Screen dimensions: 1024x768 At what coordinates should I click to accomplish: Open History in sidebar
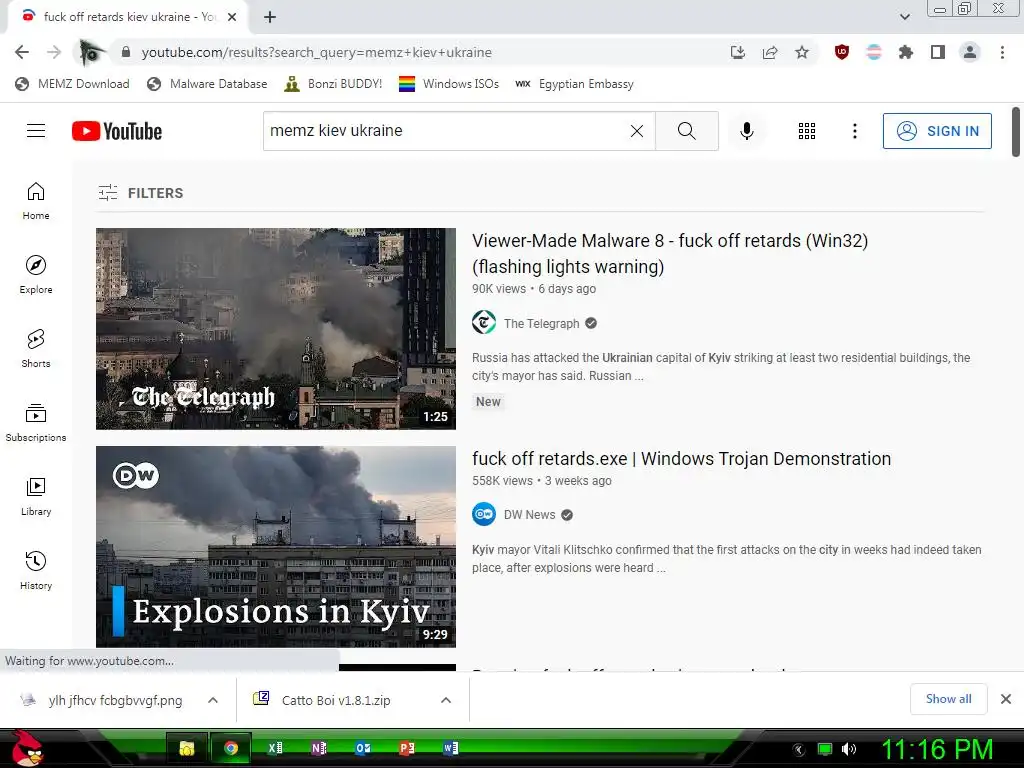(36, 570)
